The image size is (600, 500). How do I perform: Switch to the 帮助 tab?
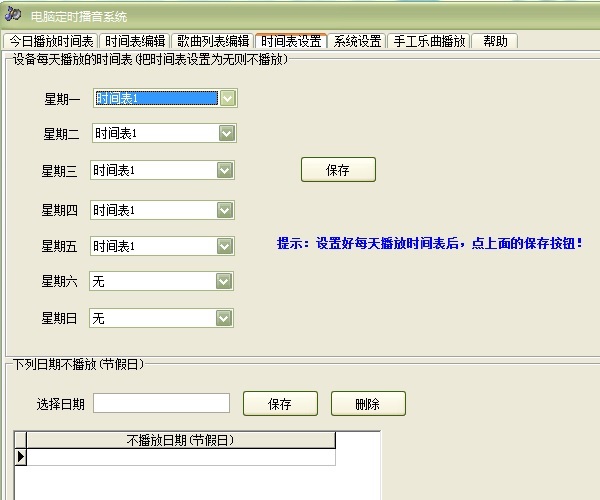click(x=495, y=41)
